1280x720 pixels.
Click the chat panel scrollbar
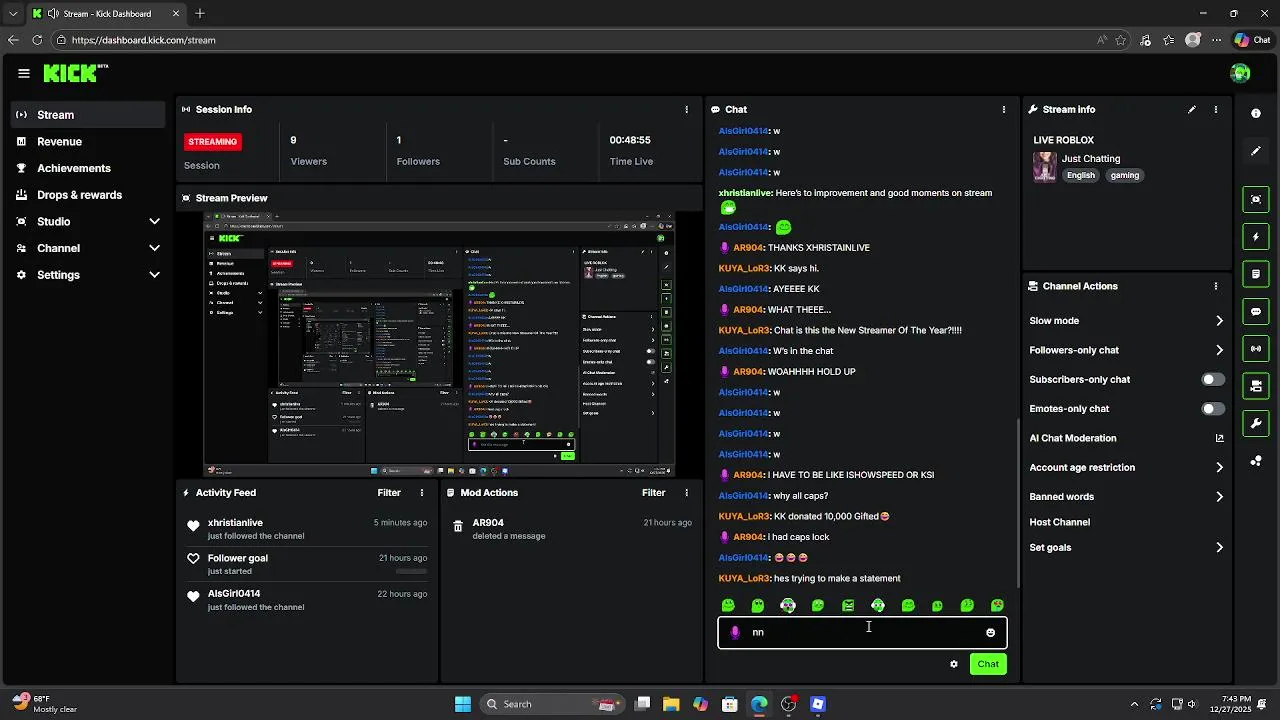[x=1017, y=504]
